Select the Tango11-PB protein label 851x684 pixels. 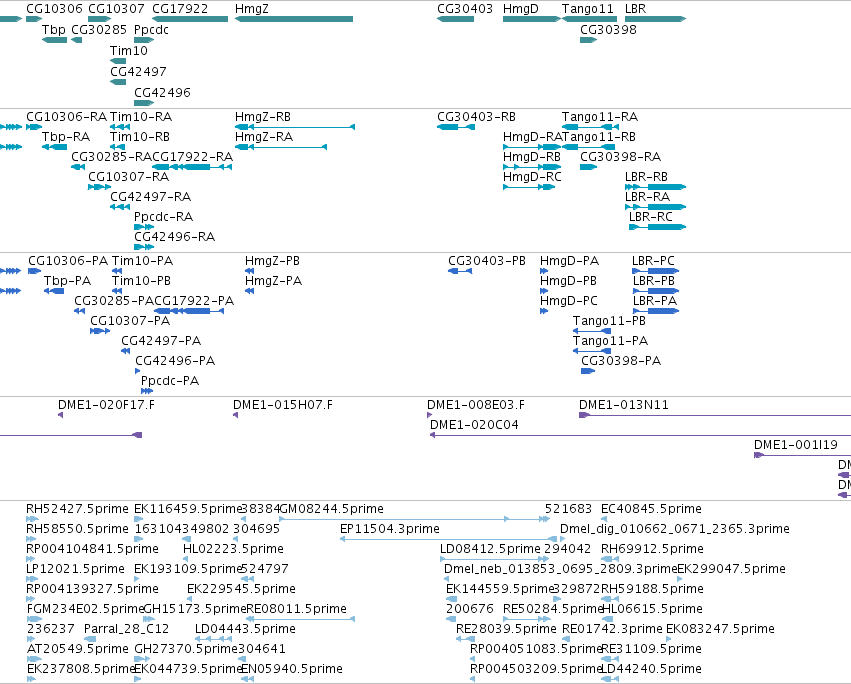[609, 321]
